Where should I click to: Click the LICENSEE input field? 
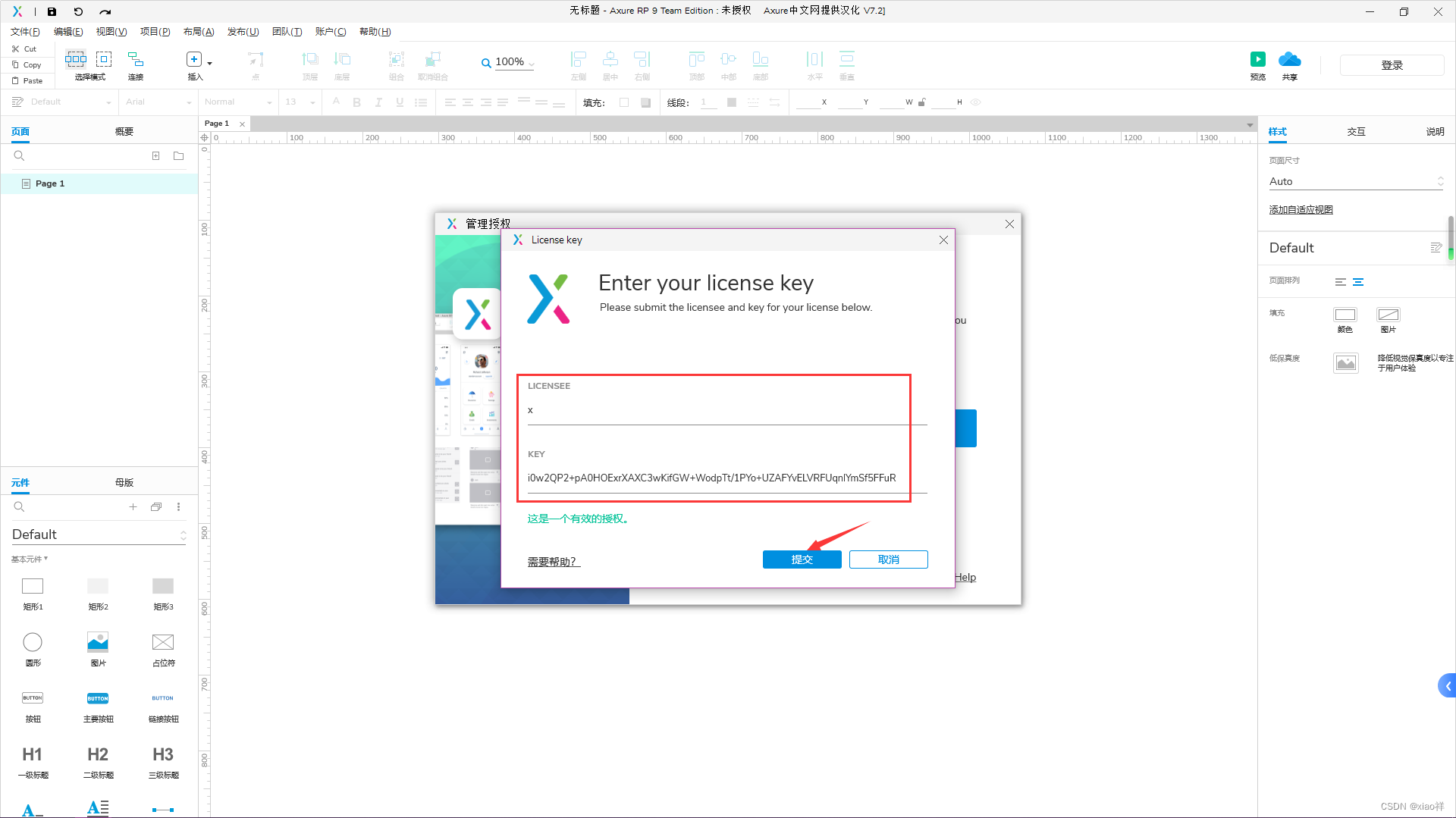click(x=727, y=410)
